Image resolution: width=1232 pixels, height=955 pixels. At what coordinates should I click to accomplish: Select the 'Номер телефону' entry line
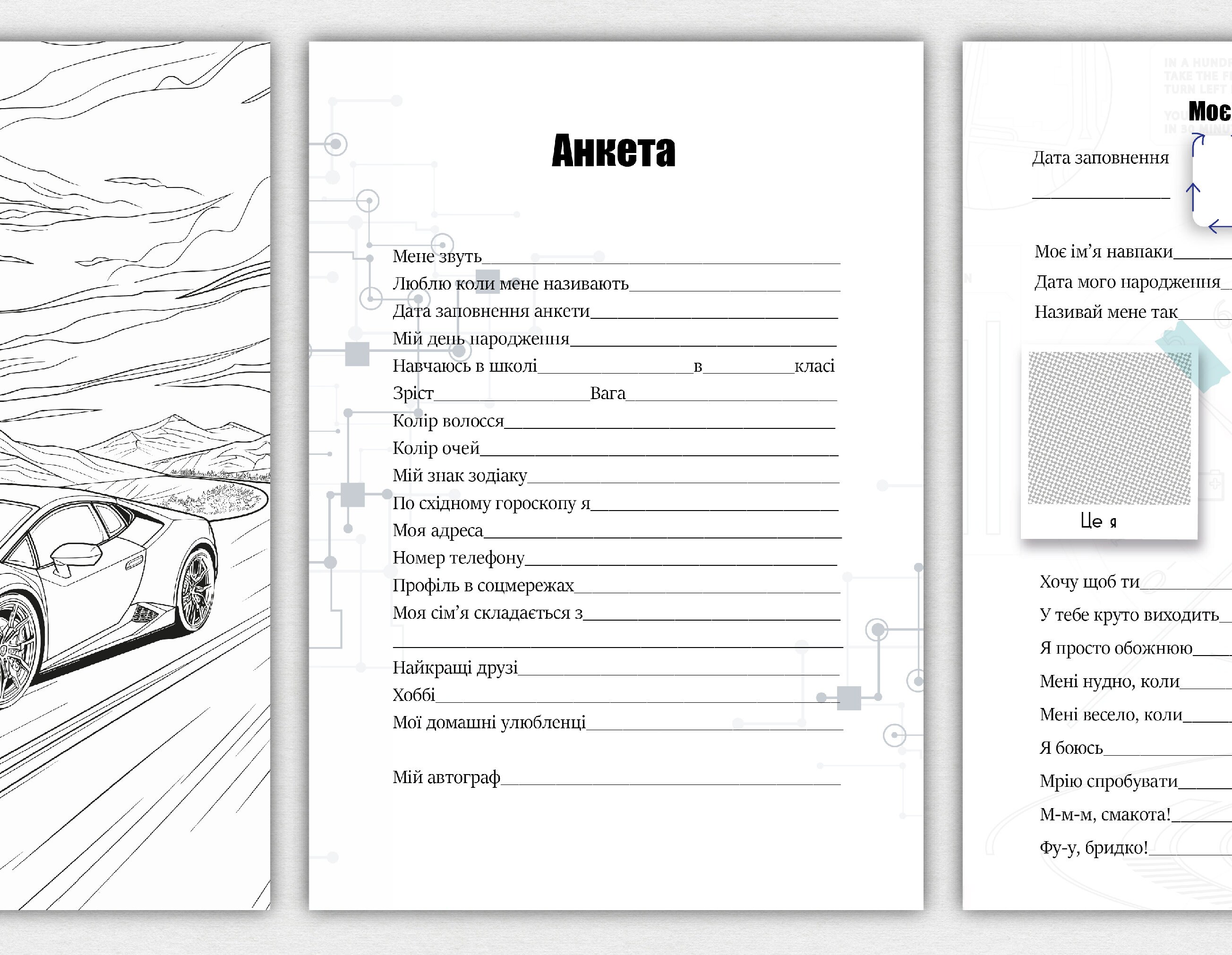click(x=459, y=558)
